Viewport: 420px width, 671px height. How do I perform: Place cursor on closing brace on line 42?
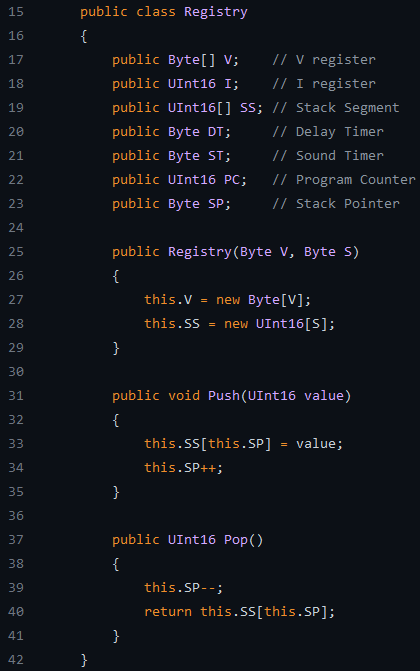coord(84,659)
